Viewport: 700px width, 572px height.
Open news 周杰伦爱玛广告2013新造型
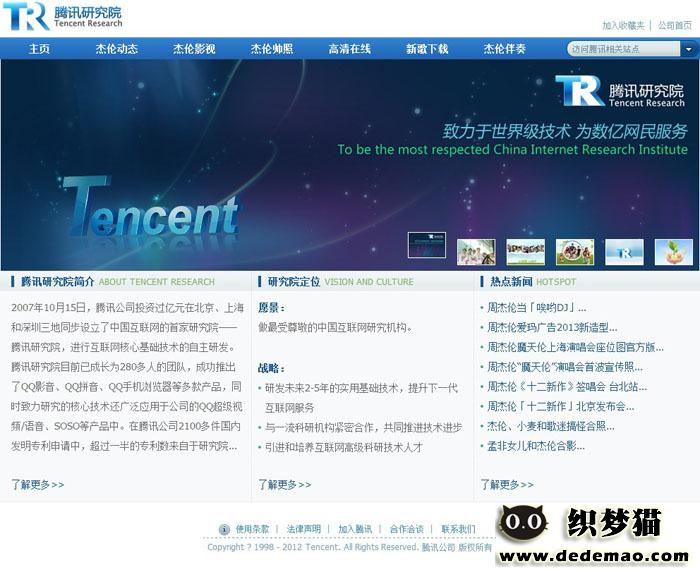[x=552, y=328]
